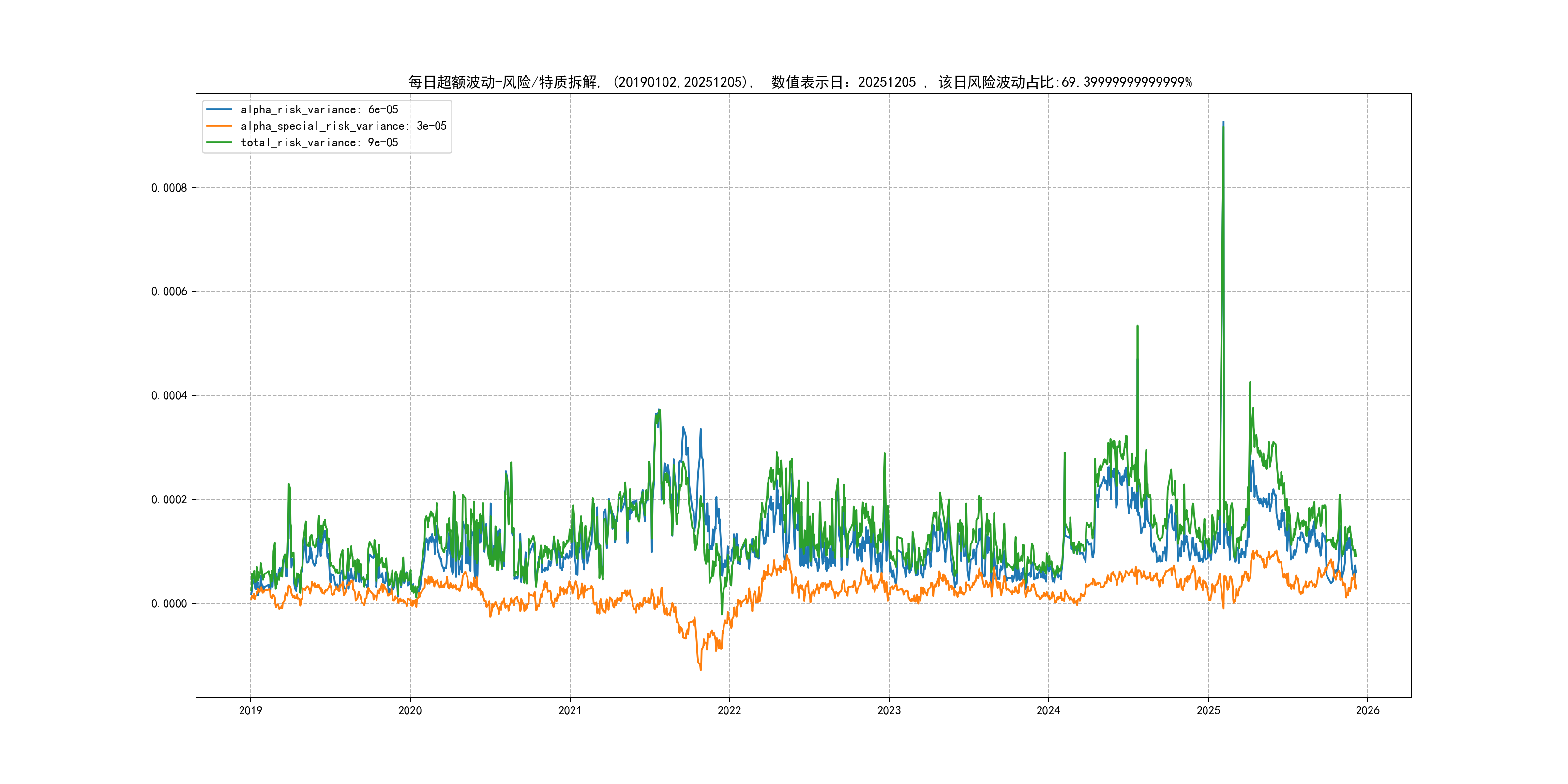Click the 0.0002 y-axis tick label
Image resolution: width=1568 pixels, height=784 pixels.
pyautogui.click(x=169, y=500)
